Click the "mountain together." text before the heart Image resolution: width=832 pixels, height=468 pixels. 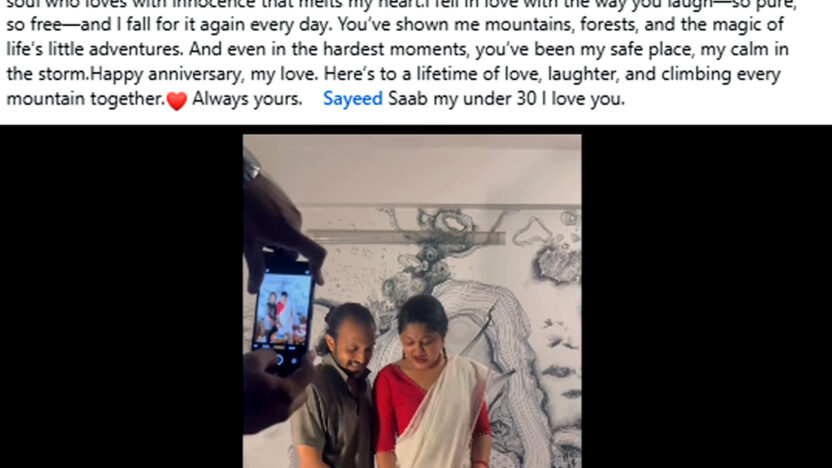(x=86, y=99)
